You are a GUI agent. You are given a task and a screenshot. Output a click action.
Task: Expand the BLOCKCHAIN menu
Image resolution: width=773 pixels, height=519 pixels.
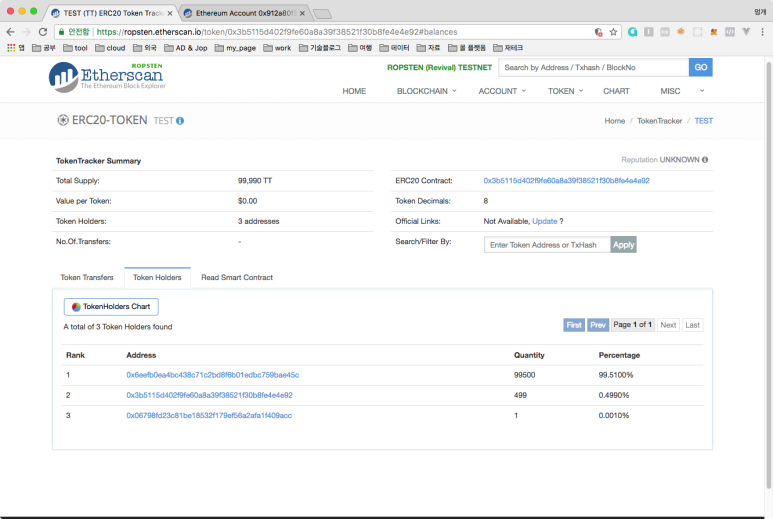427,91
